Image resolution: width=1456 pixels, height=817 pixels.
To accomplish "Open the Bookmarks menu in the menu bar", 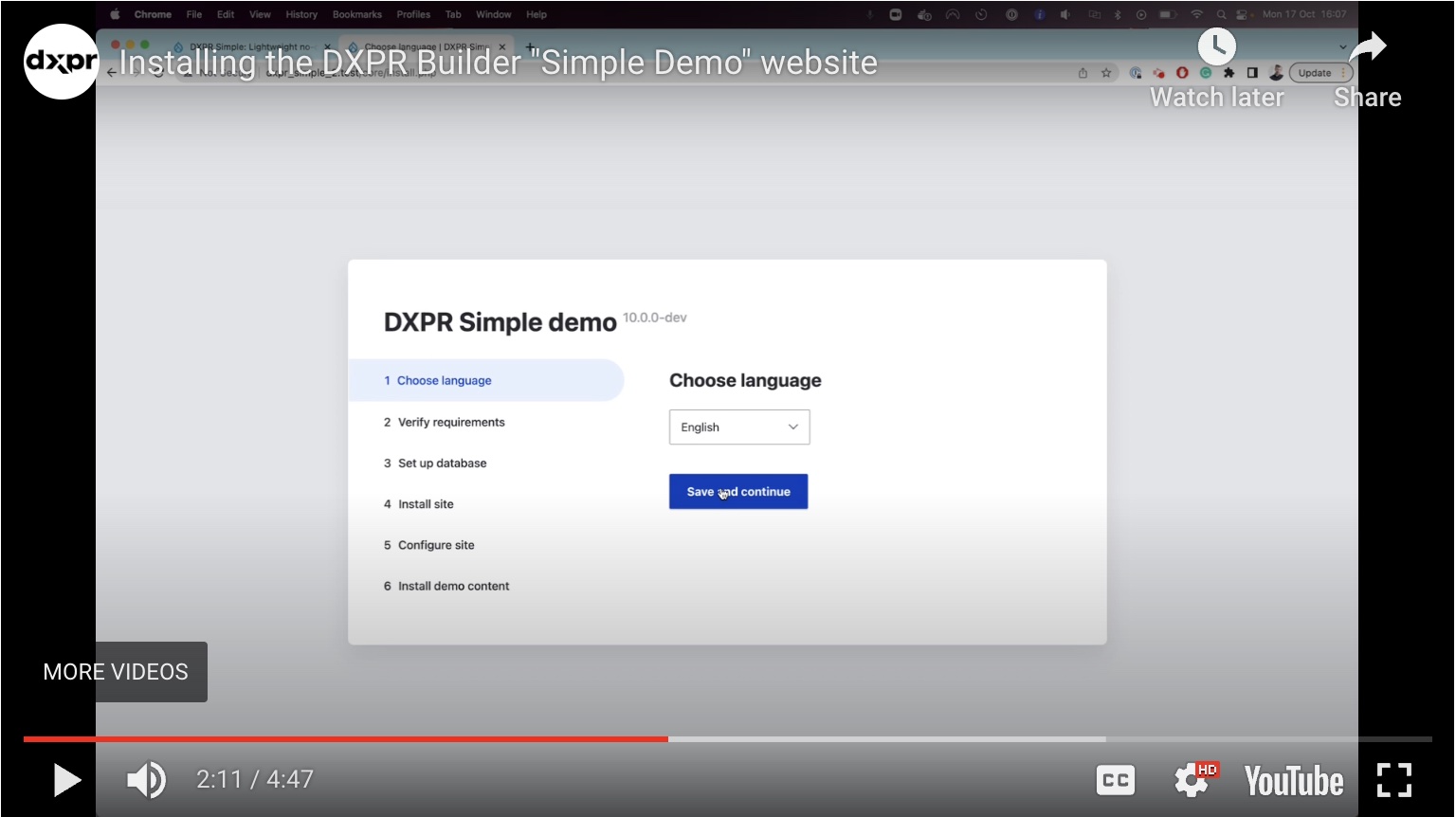I will click(x=356, y=14).
